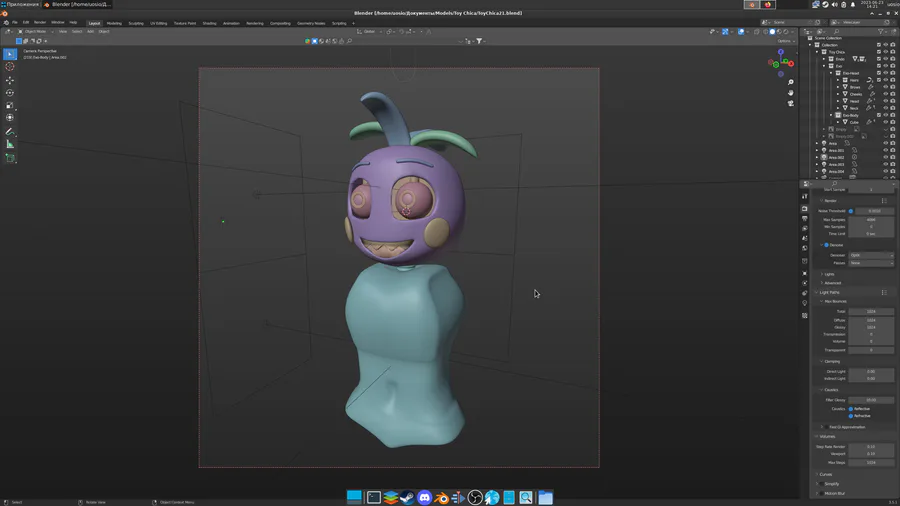Screen dimensions: 900x506
Task: Open the Denoiser dropdown
Action: click(x=871, y=255)
